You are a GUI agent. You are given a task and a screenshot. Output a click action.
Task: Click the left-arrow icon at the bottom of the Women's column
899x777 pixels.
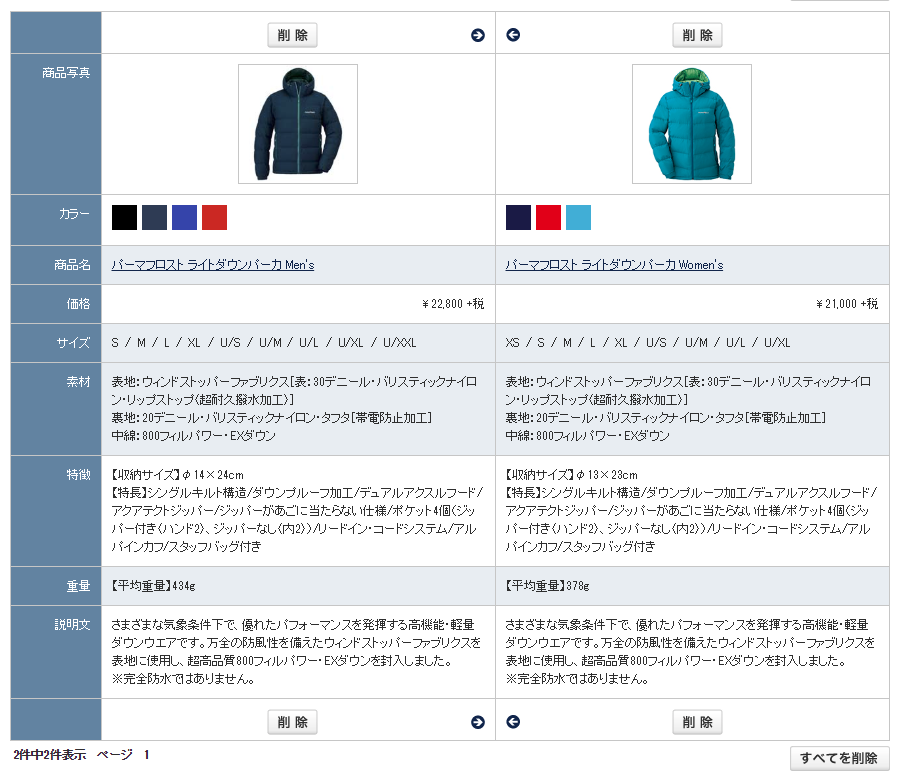[513, 722]
